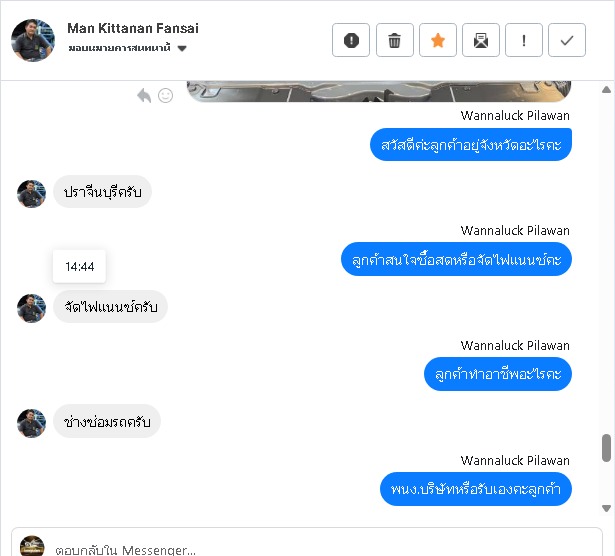This screenshot has width=615, height=556.
Task: Open Man Kittanan Fansai profile picture
Action: click(32, 40)
